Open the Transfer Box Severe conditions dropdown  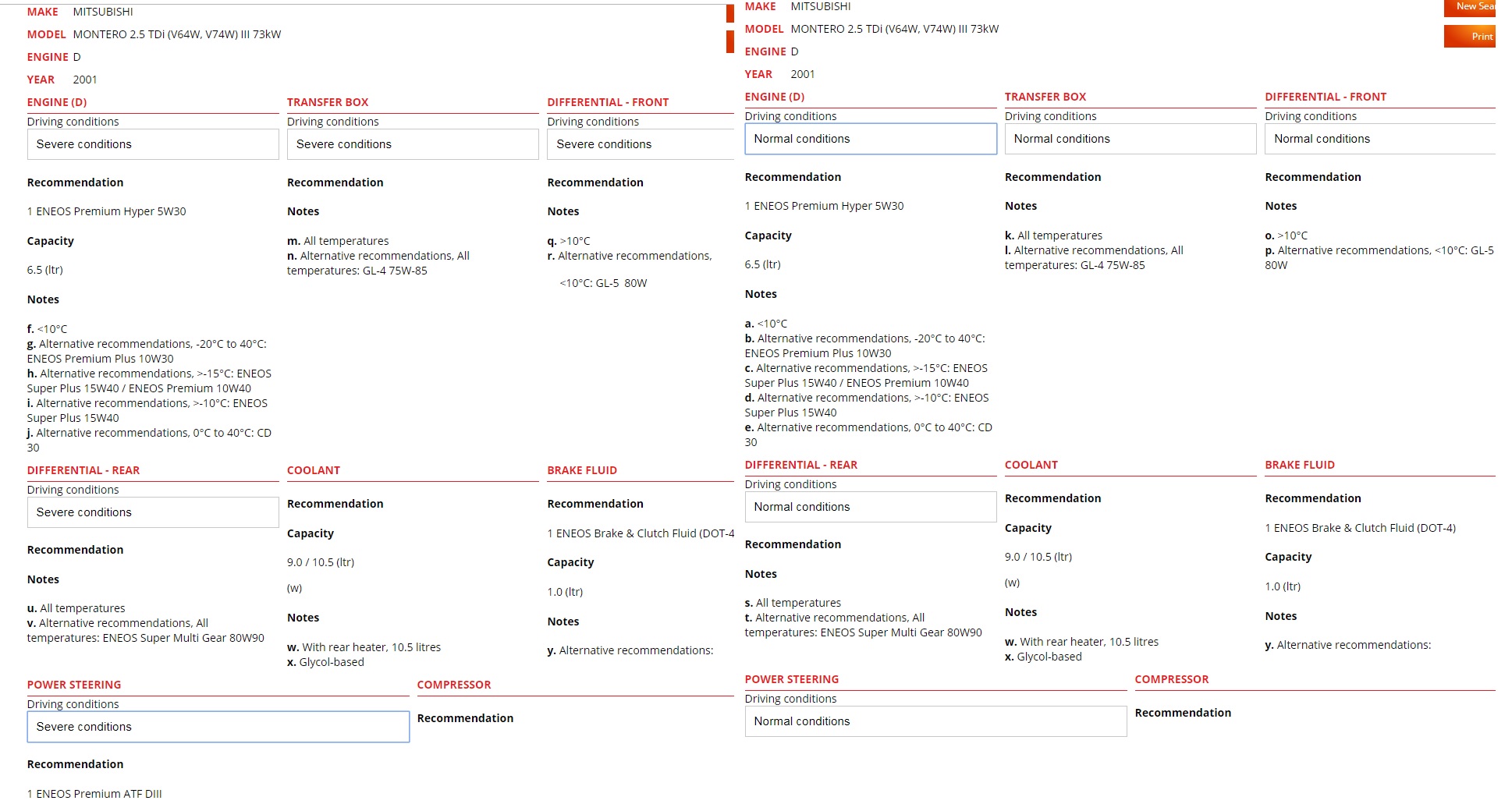click(x=412, y=144)
